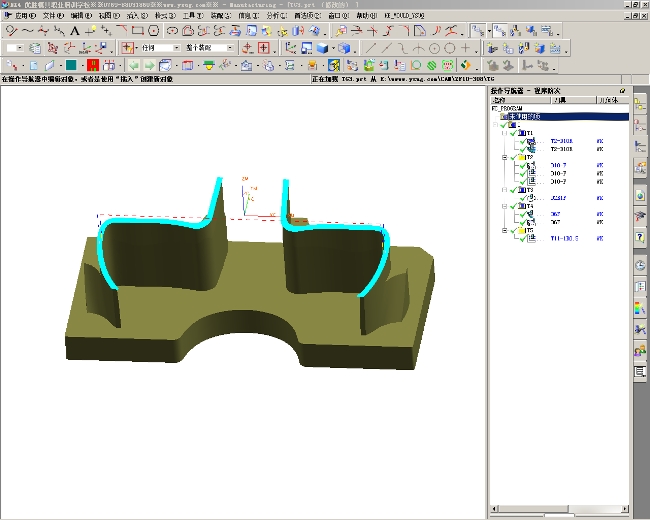This screenshot has width=650, height=520.
Task: Select the T11-130.5 operation row
Action: tap(565, 240)
